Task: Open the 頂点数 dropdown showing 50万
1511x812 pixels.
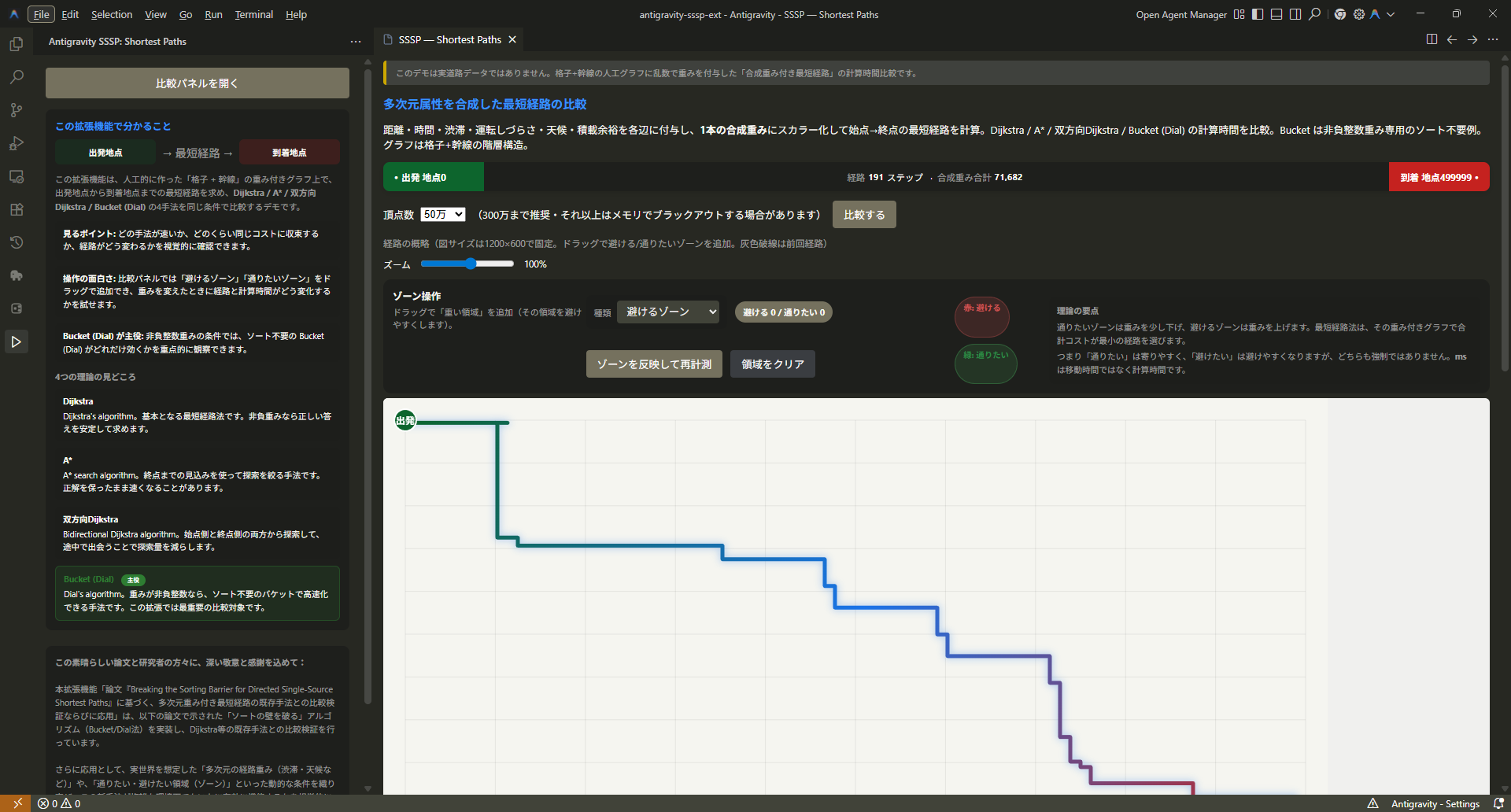Action: [442, 214]
